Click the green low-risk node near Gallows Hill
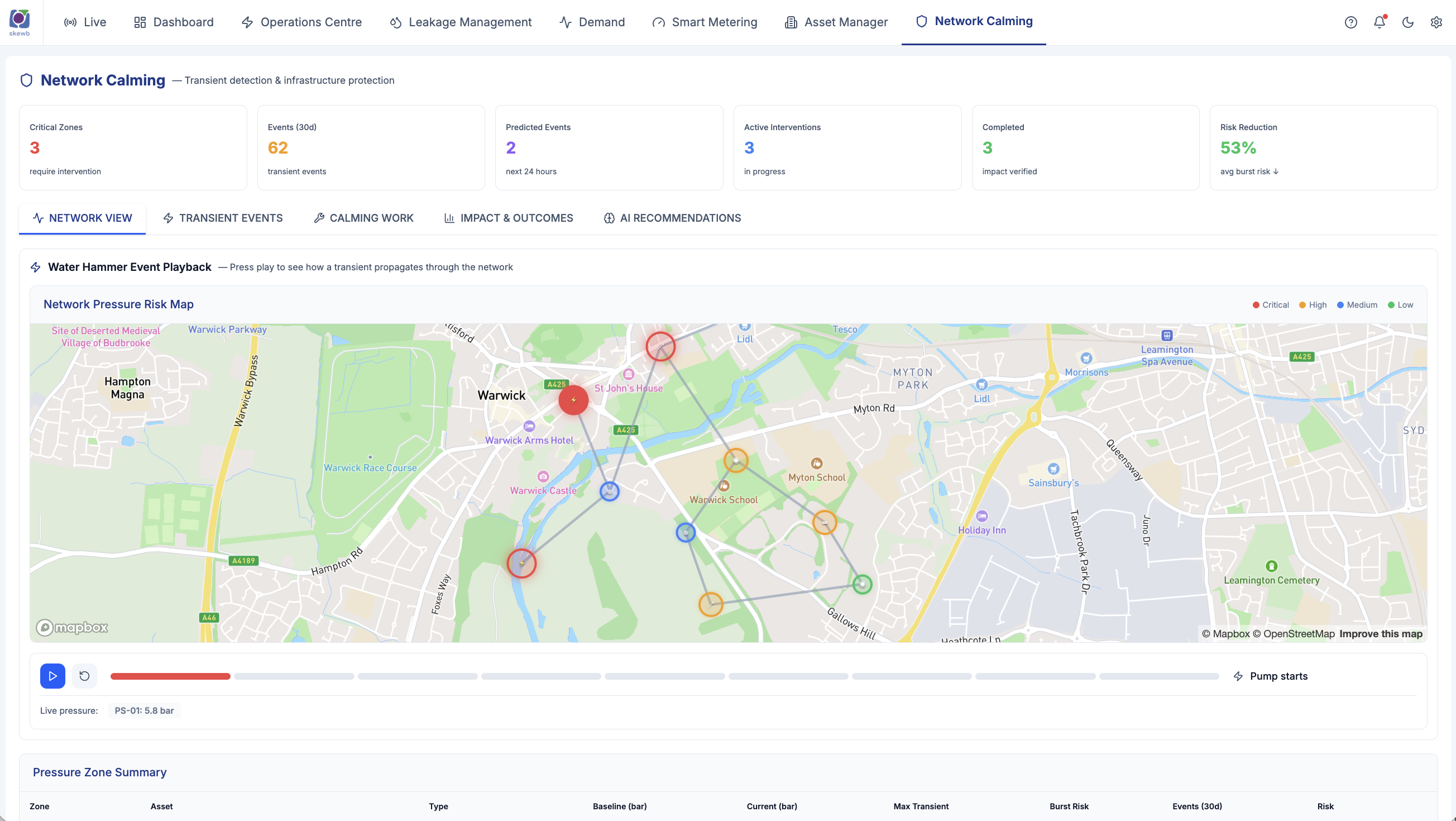Image resolution: width=1456 pixels, height=821 pixels. point(862,584)
